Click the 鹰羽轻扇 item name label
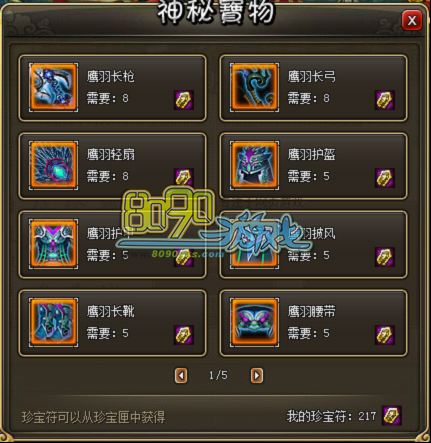Screen dimensions: 431x443 (111, 154)
